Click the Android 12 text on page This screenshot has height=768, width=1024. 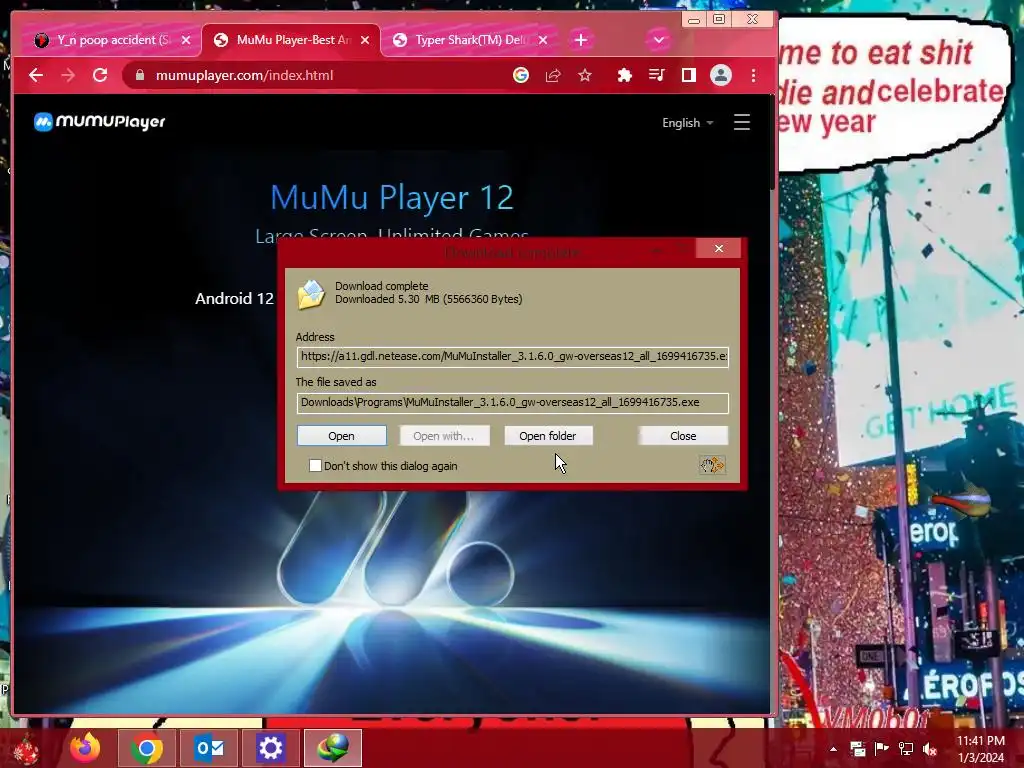pos(234,298)
